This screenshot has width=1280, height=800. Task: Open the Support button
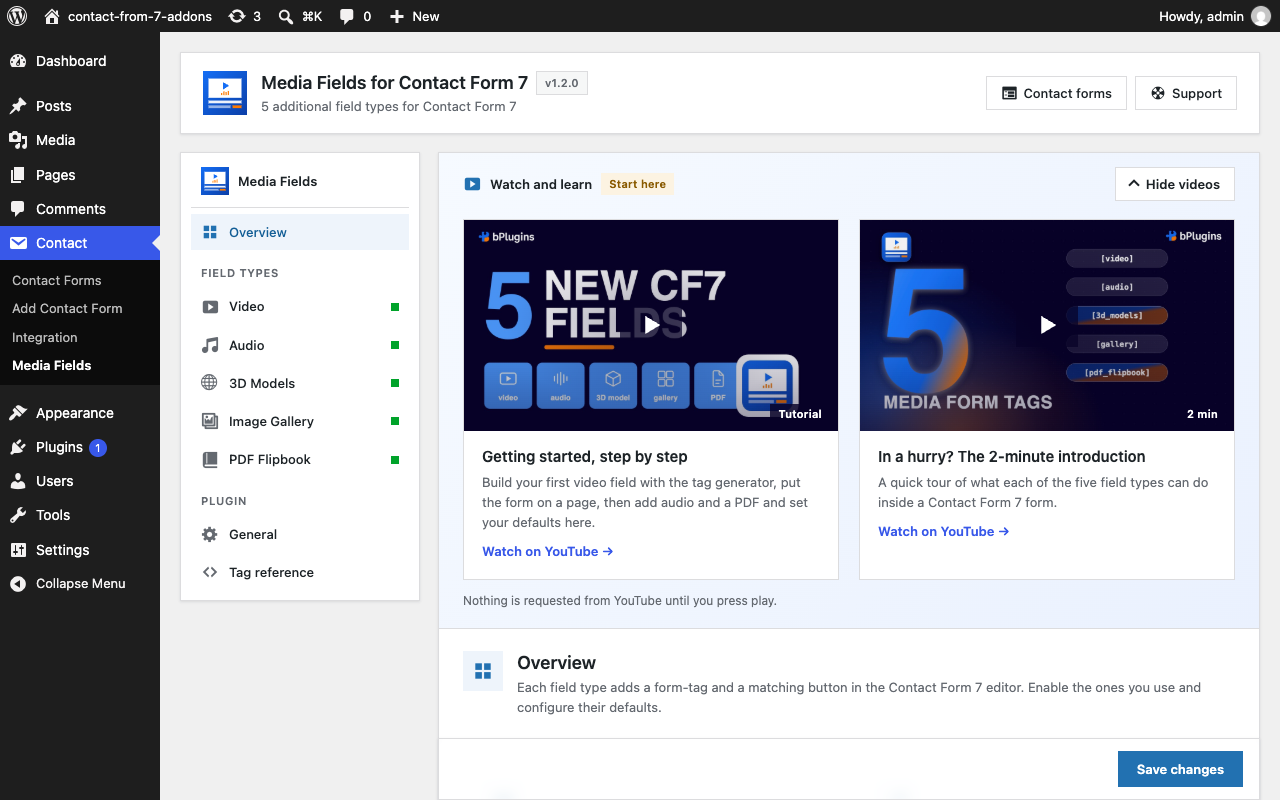(1186, 93)
